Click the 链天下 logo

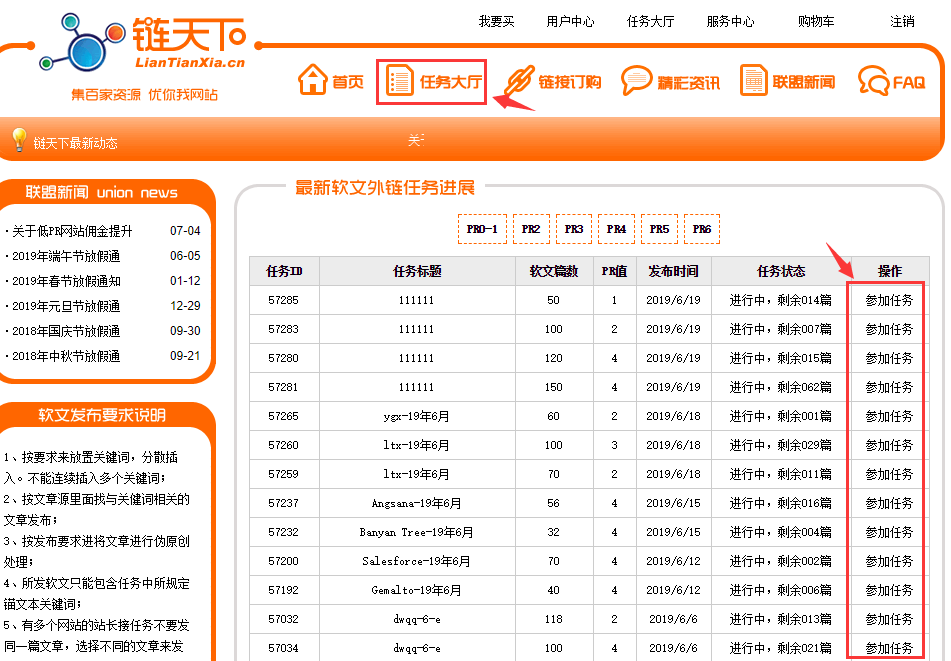[x=143, y=42]
